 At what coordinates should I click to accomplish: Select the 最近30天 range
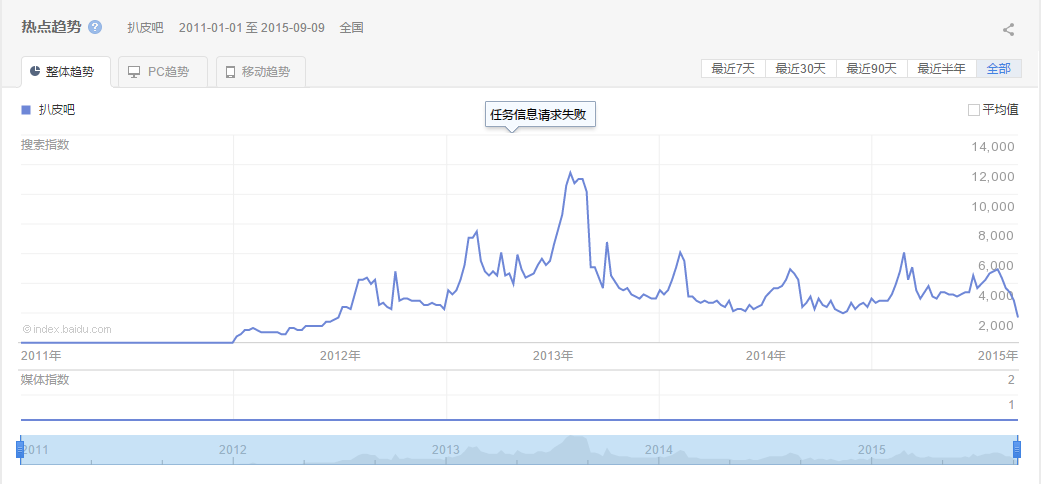(801, 68)
